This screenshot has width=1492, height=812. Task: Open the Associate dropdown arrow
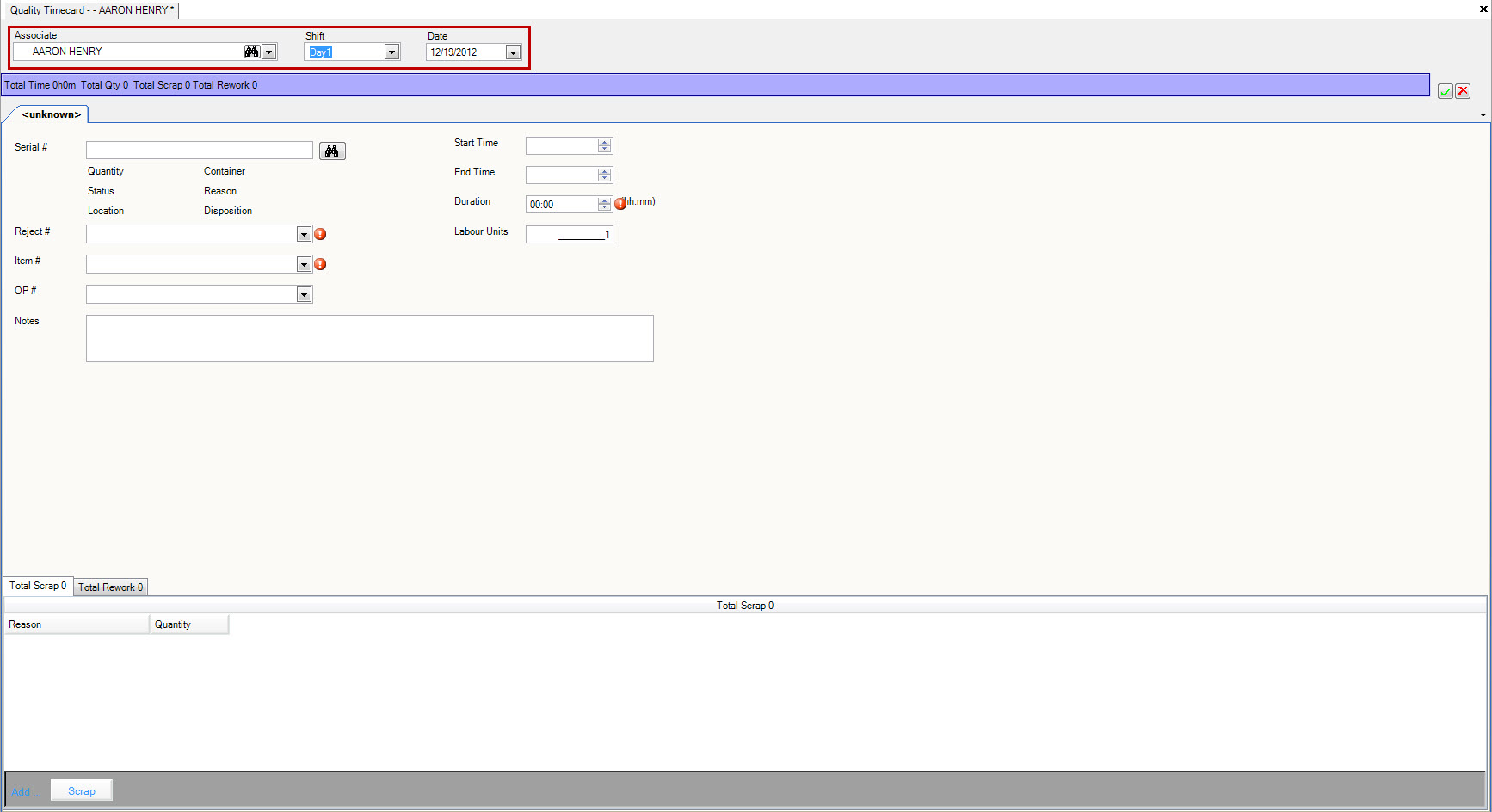tap(268, 52)
